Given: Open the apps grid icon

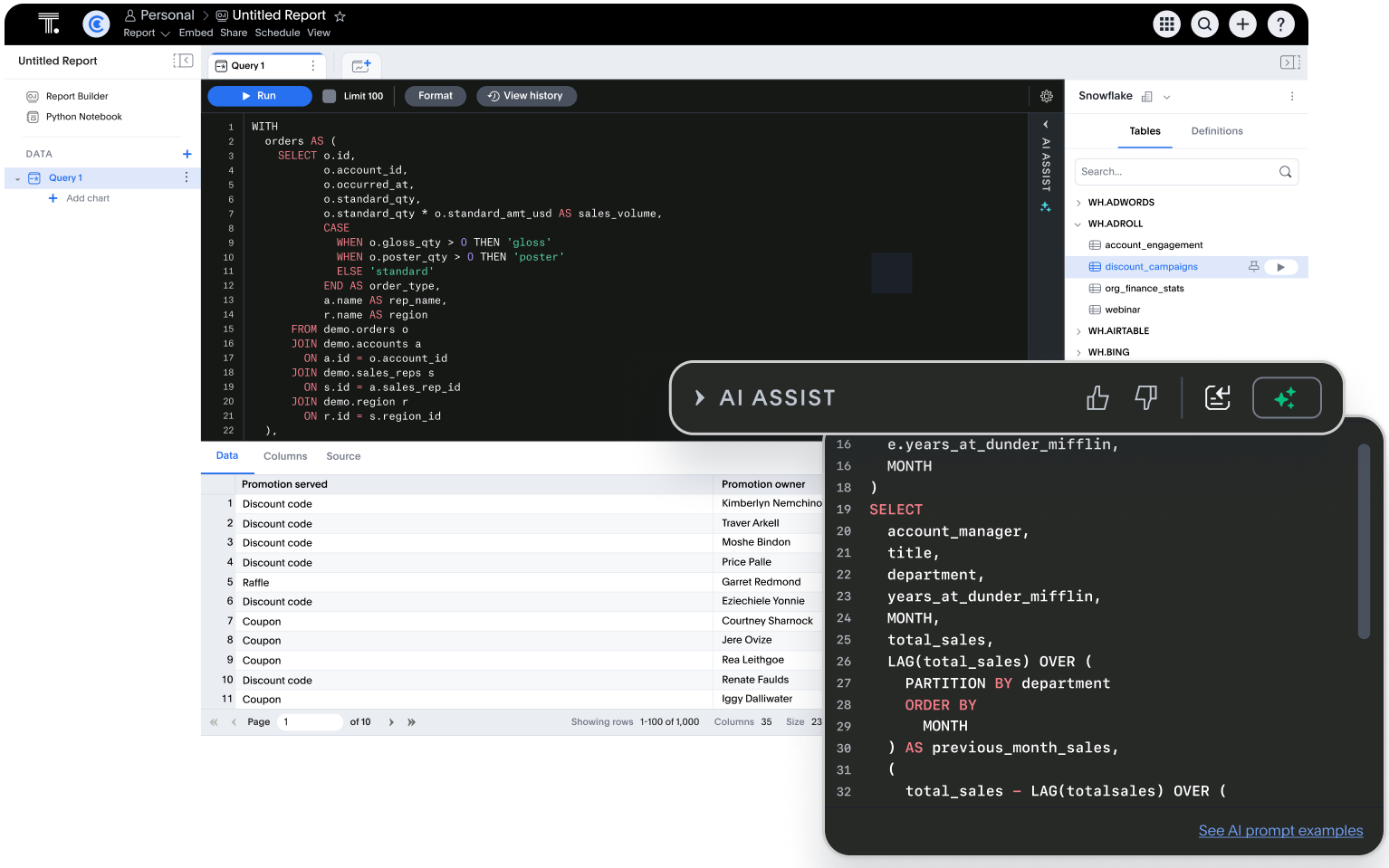Looking at the screenshot, I should coord(1167,24).
